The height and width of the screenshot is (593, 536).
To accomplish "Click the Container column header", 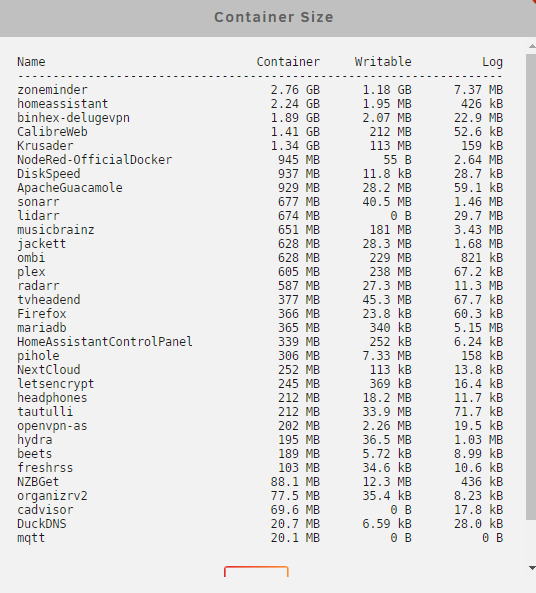I will 288,62.
